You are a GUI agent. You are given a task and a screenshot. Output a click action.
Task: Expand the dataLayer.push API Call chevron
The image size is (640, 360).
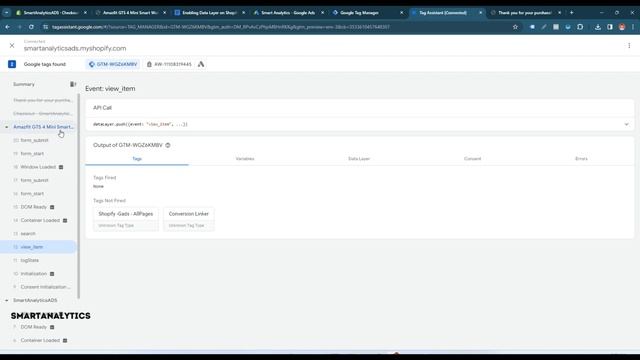point(627,124)
